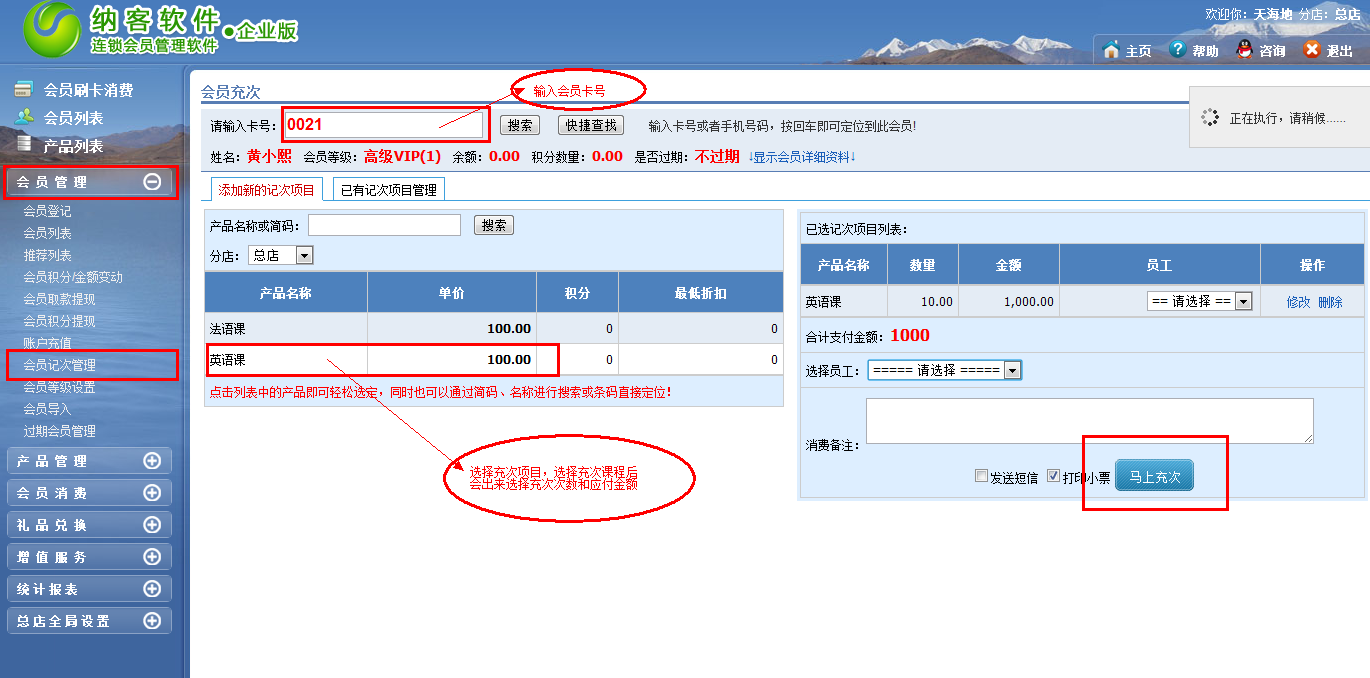This screenshot has width=1370, height=678.
Task: Open help via the question mark icon
Action: [1177, 50]
